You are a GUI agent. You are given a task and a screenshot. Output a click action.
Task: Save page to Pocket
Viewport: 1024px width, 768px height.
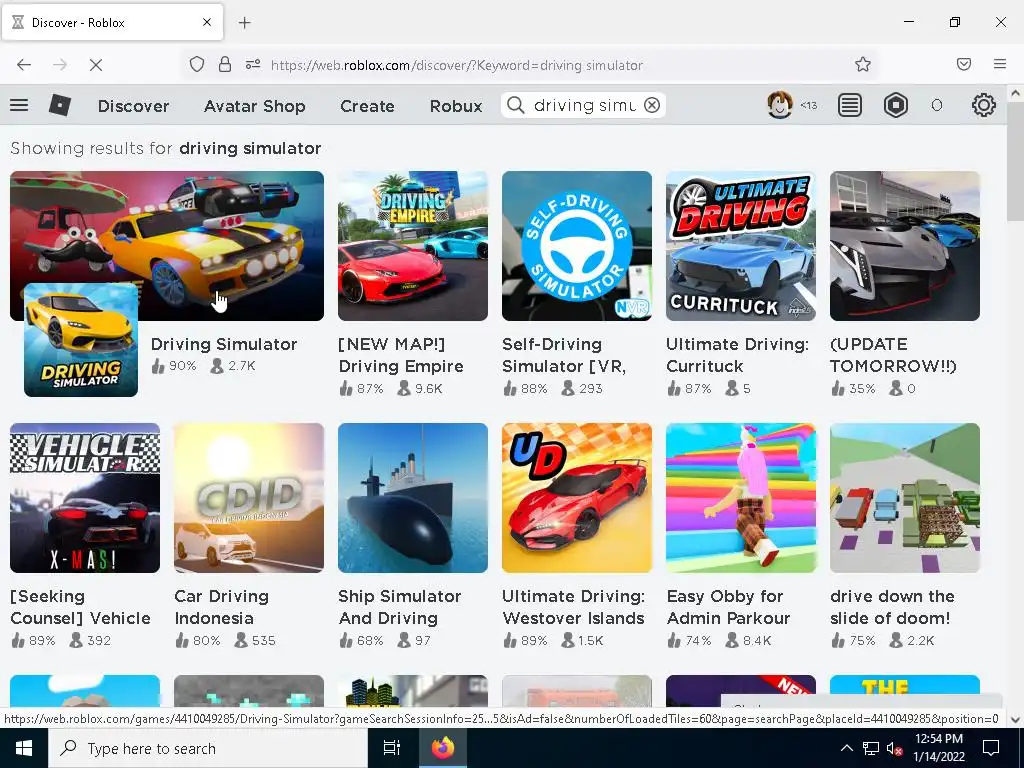964,64
